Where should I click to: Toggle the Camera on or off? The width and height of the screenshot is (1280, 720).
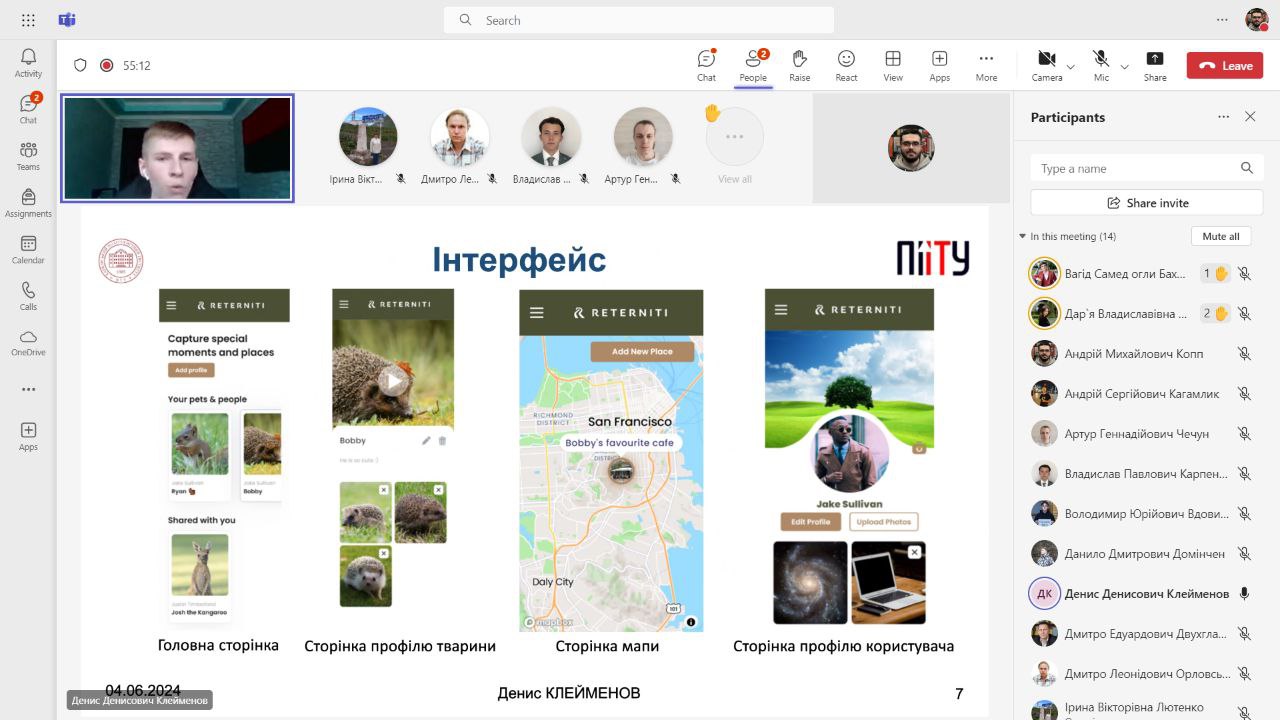(1046, 65)
